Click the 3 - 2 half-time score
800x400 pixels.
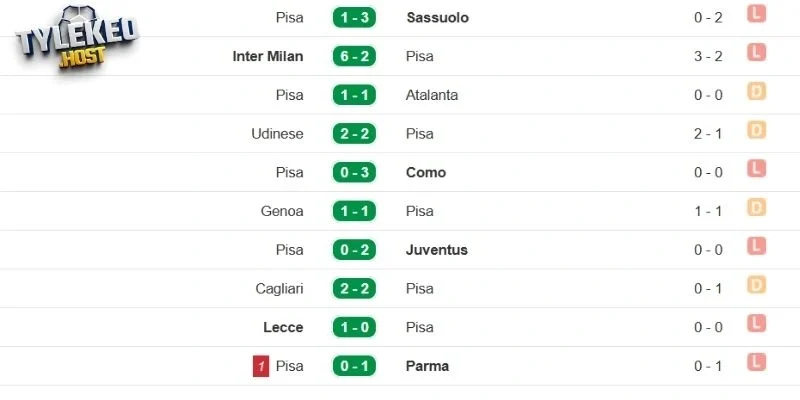point(710,56)
